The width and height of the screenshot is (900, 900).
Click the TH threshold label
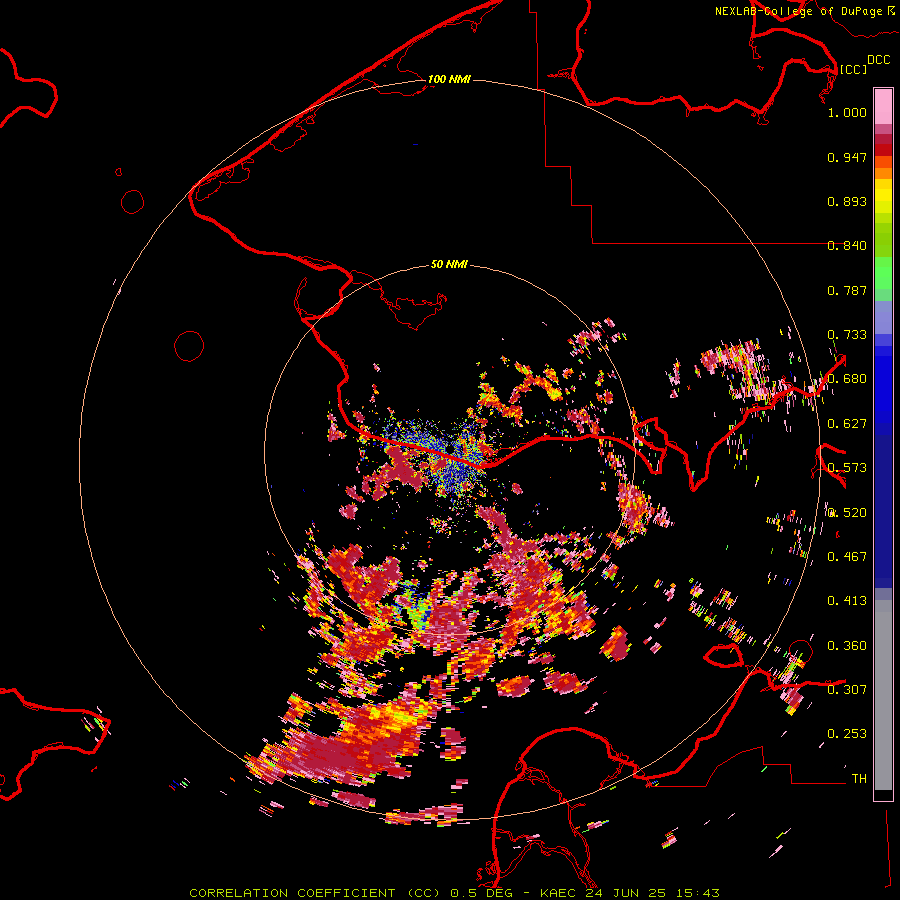point(859,779)
